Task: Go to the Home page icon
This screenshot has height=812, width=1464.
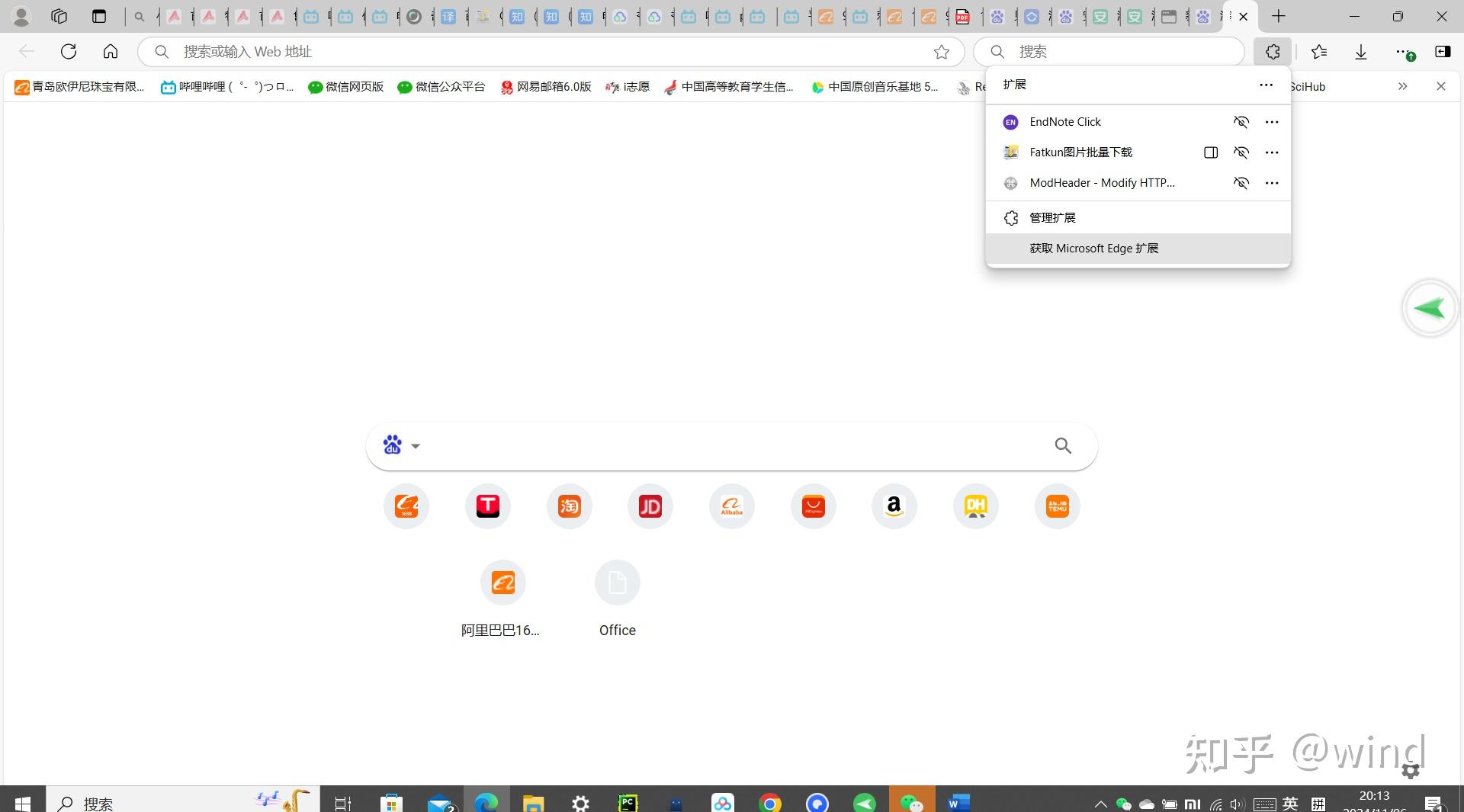Action: pos(111,52)
